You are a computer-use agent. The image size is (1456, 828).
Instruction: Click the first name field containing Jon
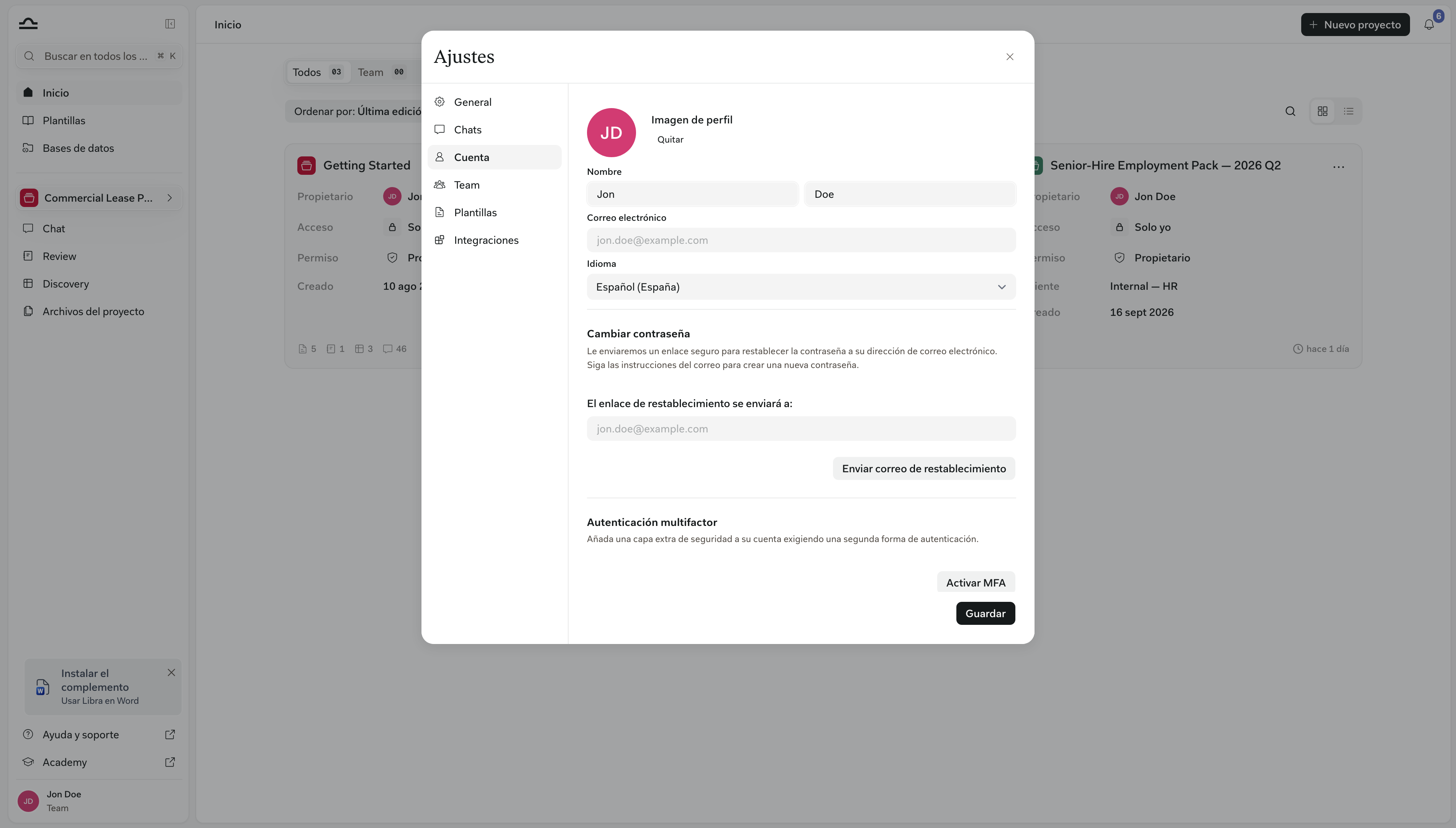pyautogui.click(x=693, y=194)
